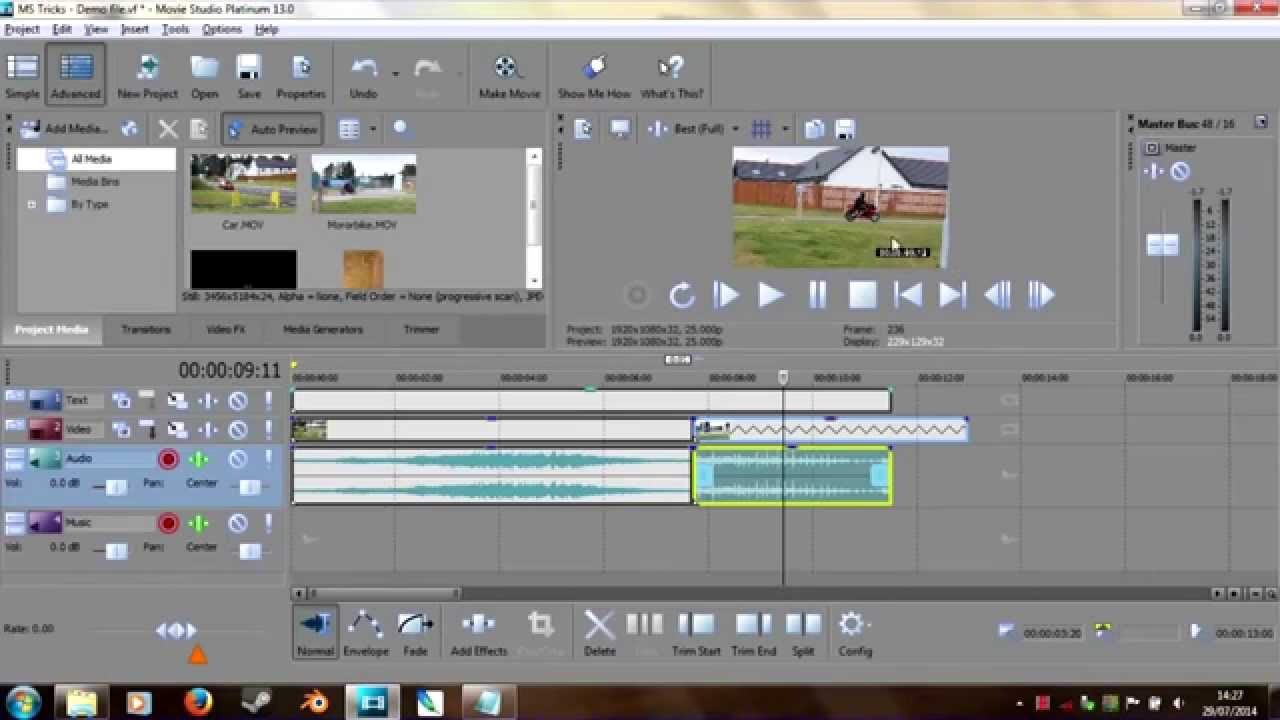Switch to Simple editing mode
Image resolution: width=1280 pixels, height=720 pixels.
[22, 77]
